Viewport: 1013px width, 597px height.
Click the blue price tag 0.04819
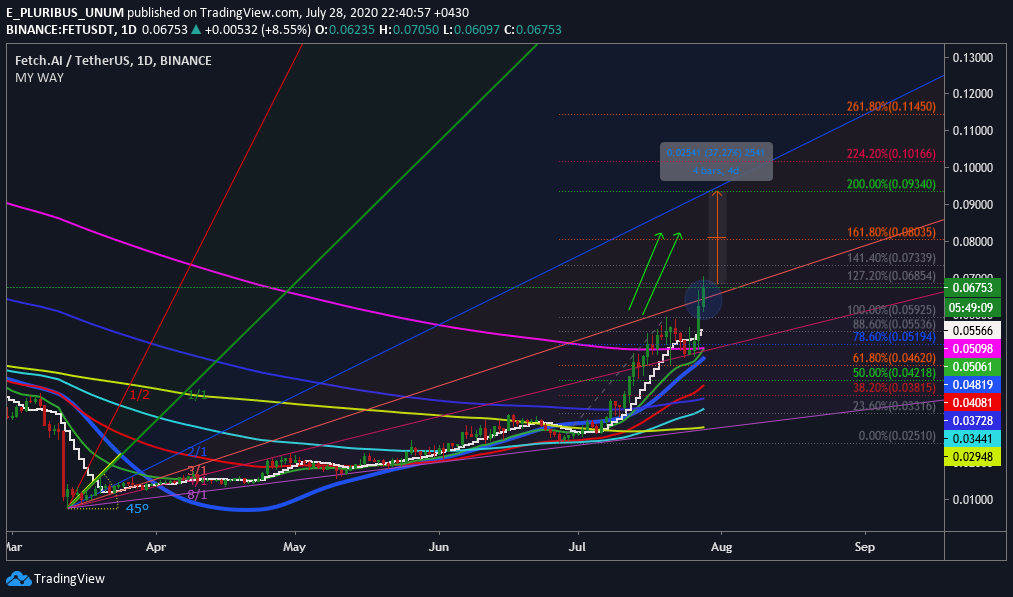click(x=974, y=384)
